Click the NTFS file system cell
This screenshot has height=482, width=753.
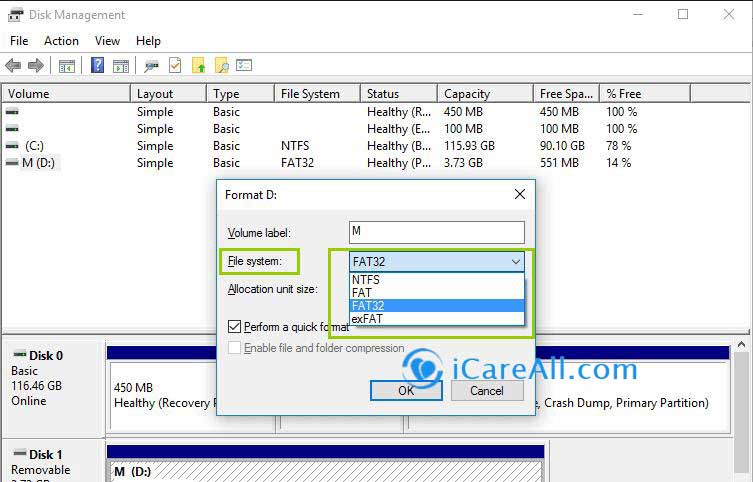click(295, 145)
